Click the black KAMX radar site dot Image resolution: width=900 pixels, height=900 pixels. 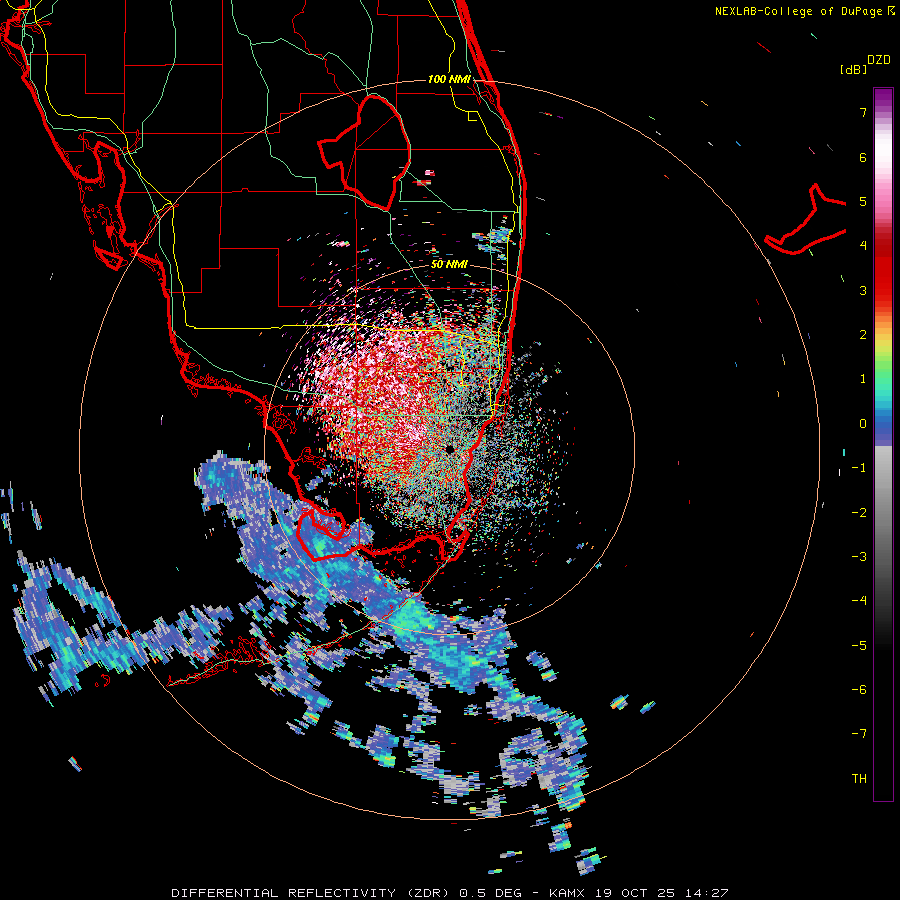pyautogui.click(x=450, y=448)
